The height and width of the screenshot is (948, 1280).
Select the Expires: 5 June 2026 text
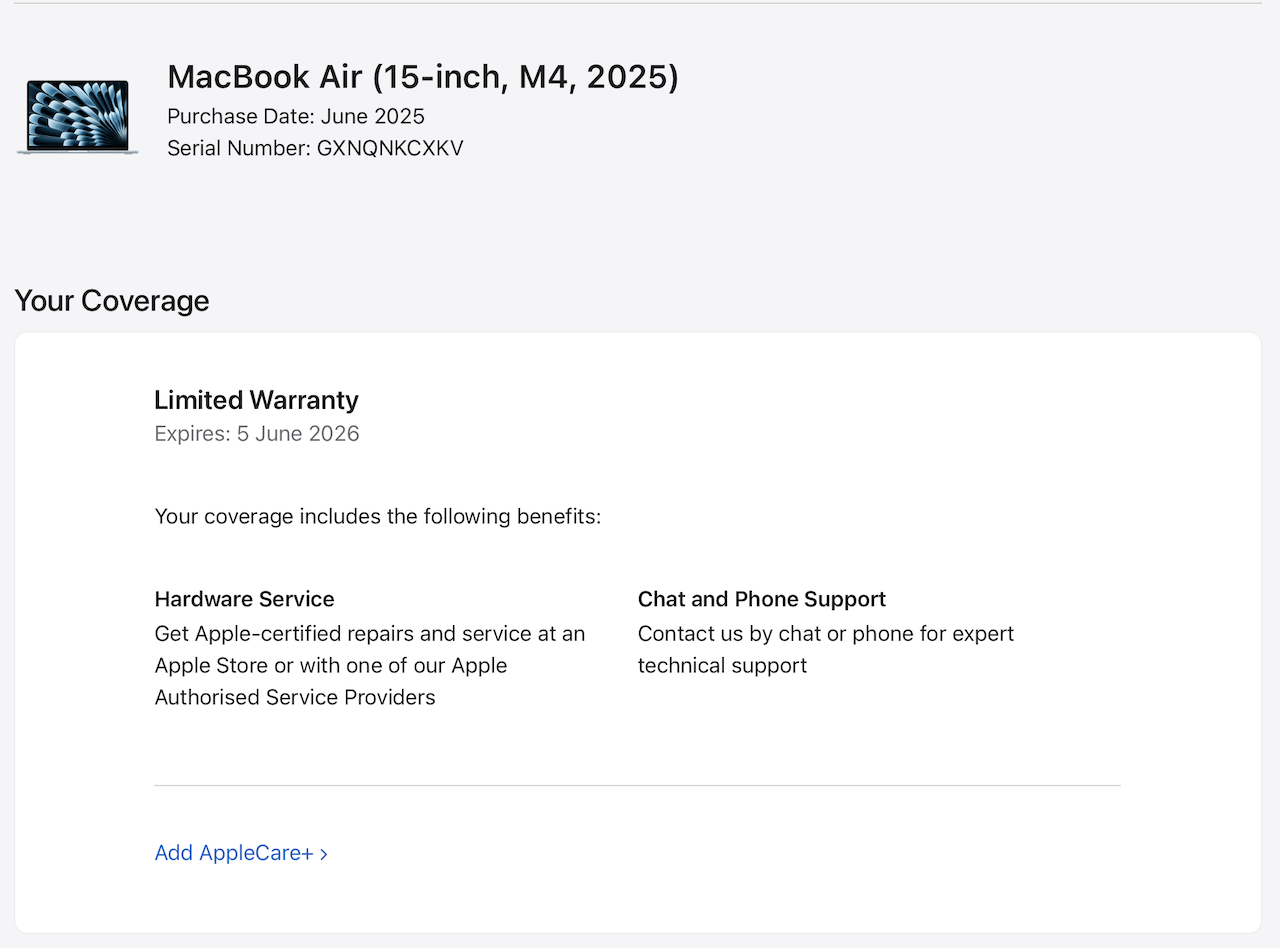pos(257,434)
